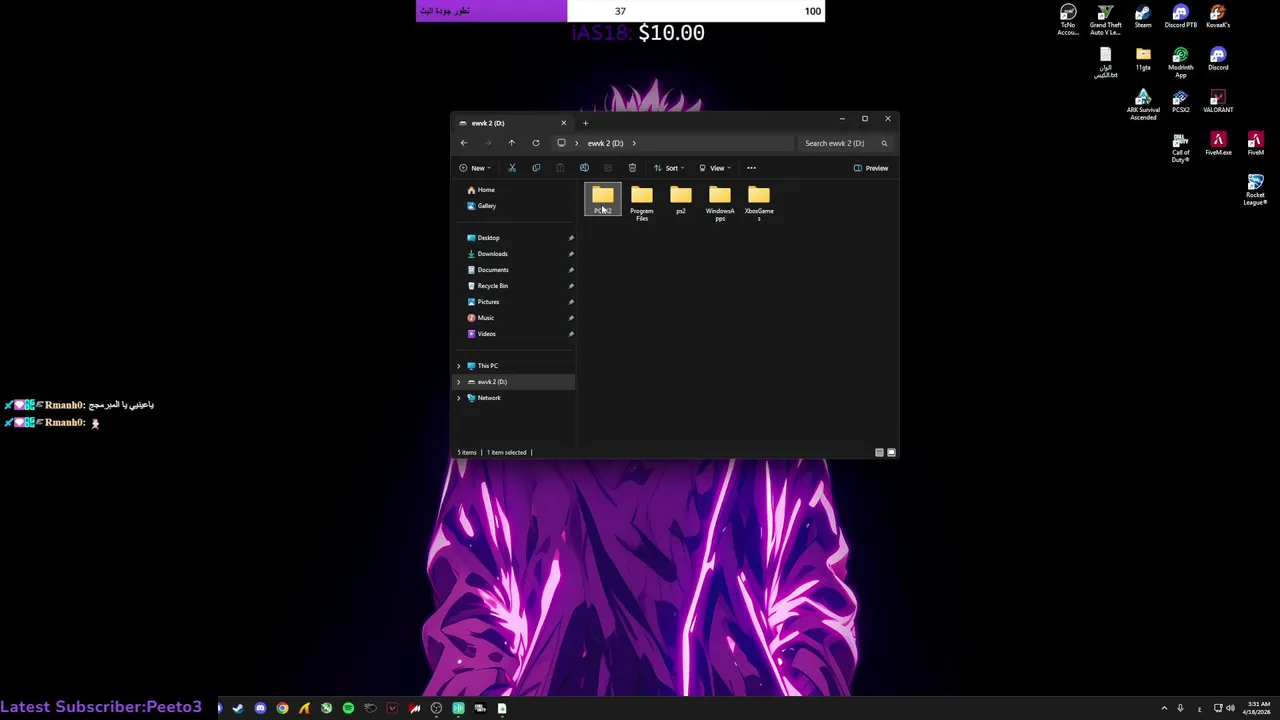Click the Rename icon in toolbar
The height and width of the screenshot is (720, 1280).
pos(584,168)
